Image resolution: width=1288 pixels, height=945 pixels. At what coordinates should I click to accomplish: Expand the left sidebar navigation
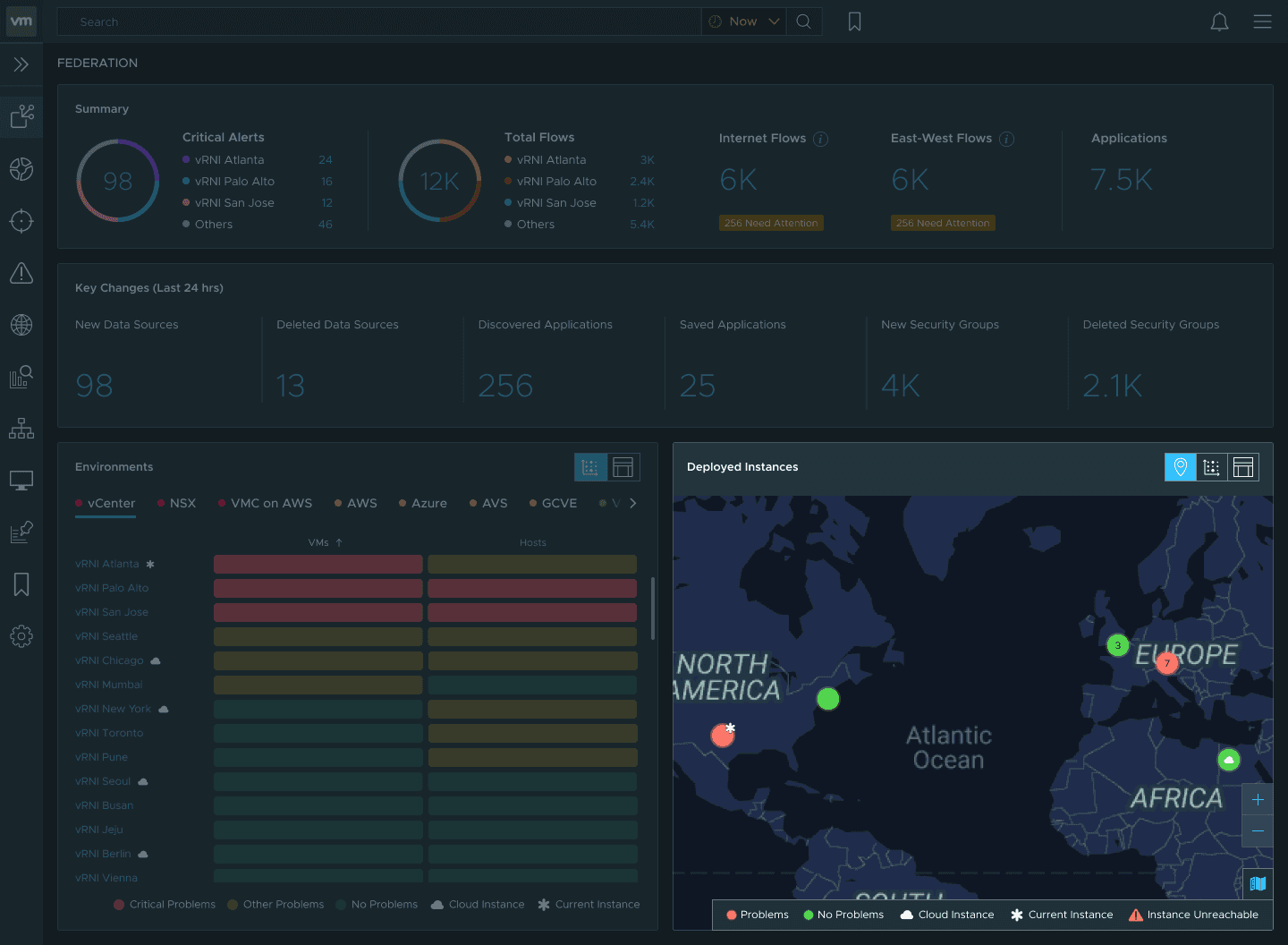(21, 64)
